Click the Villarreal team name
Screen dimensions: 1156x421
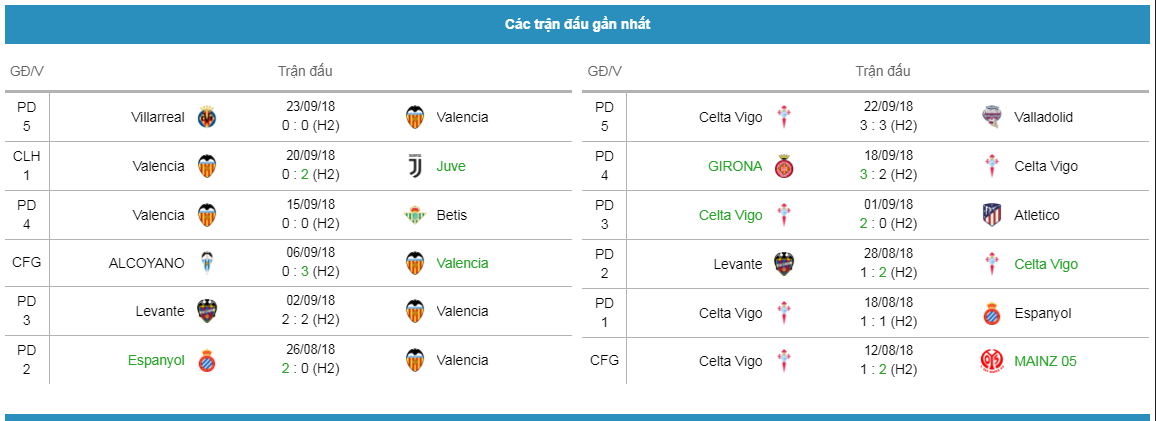click(x=158, y=117)
